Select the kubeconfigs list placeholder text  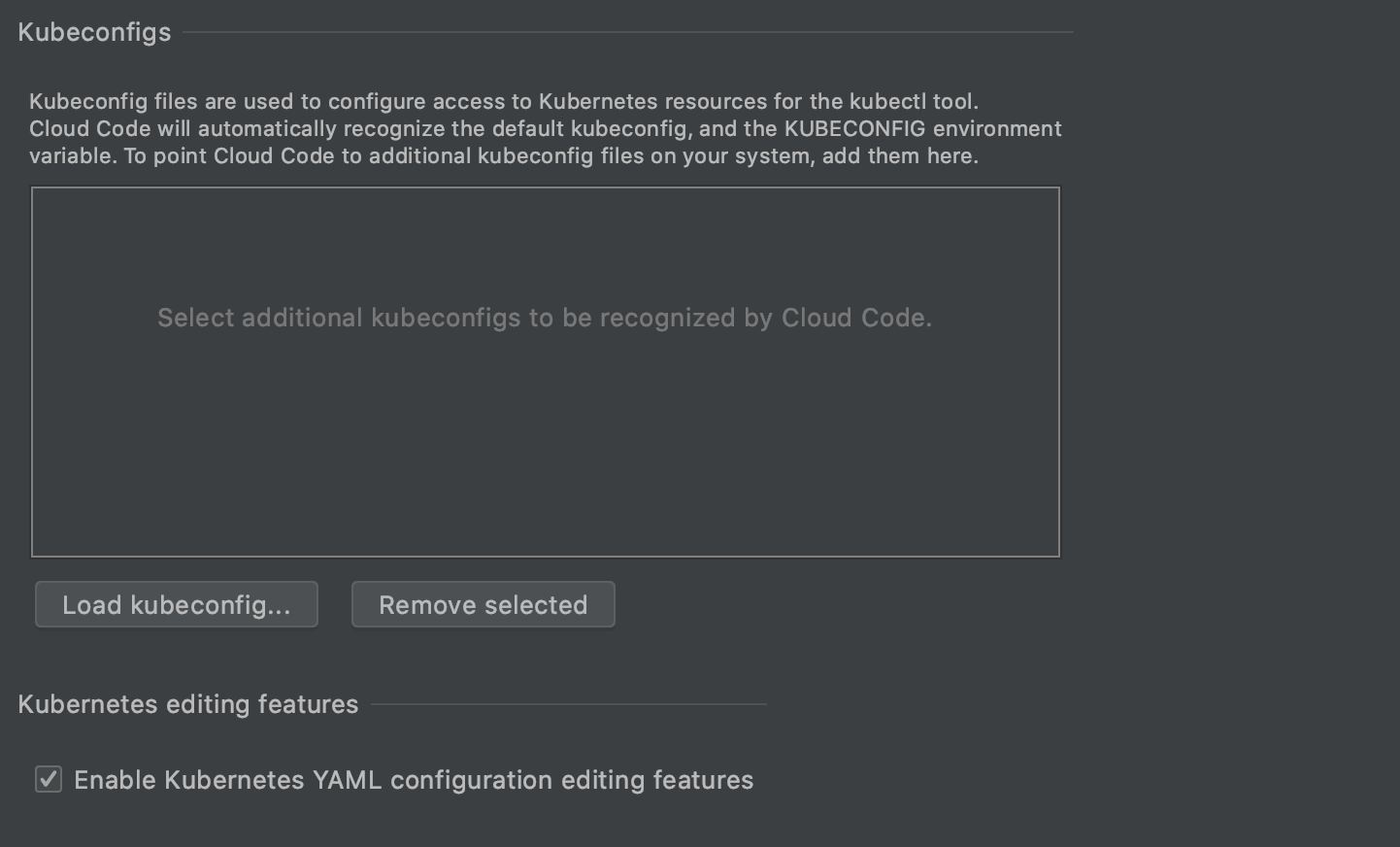545,317
